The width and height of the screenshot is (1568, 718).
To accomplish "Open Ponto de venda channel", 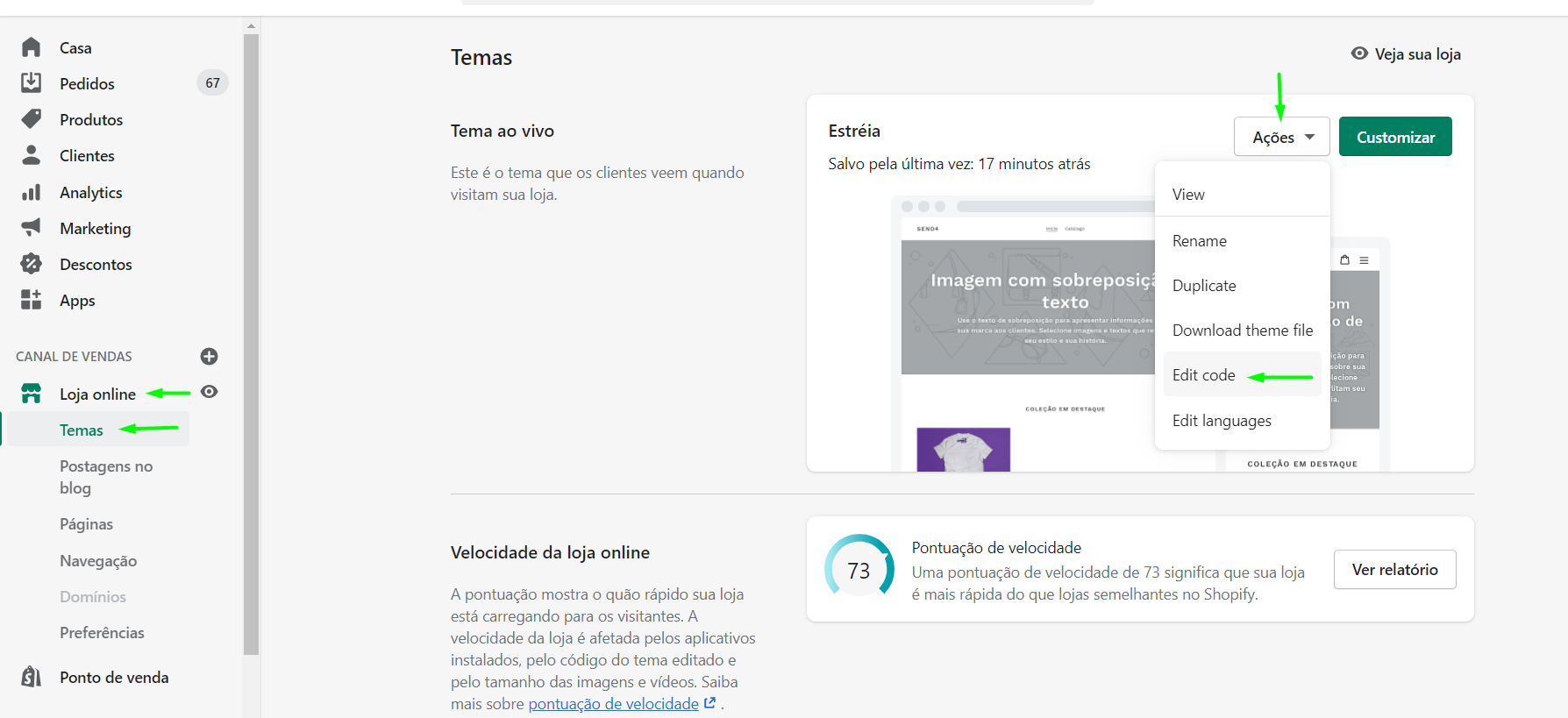I will (114, 678).
